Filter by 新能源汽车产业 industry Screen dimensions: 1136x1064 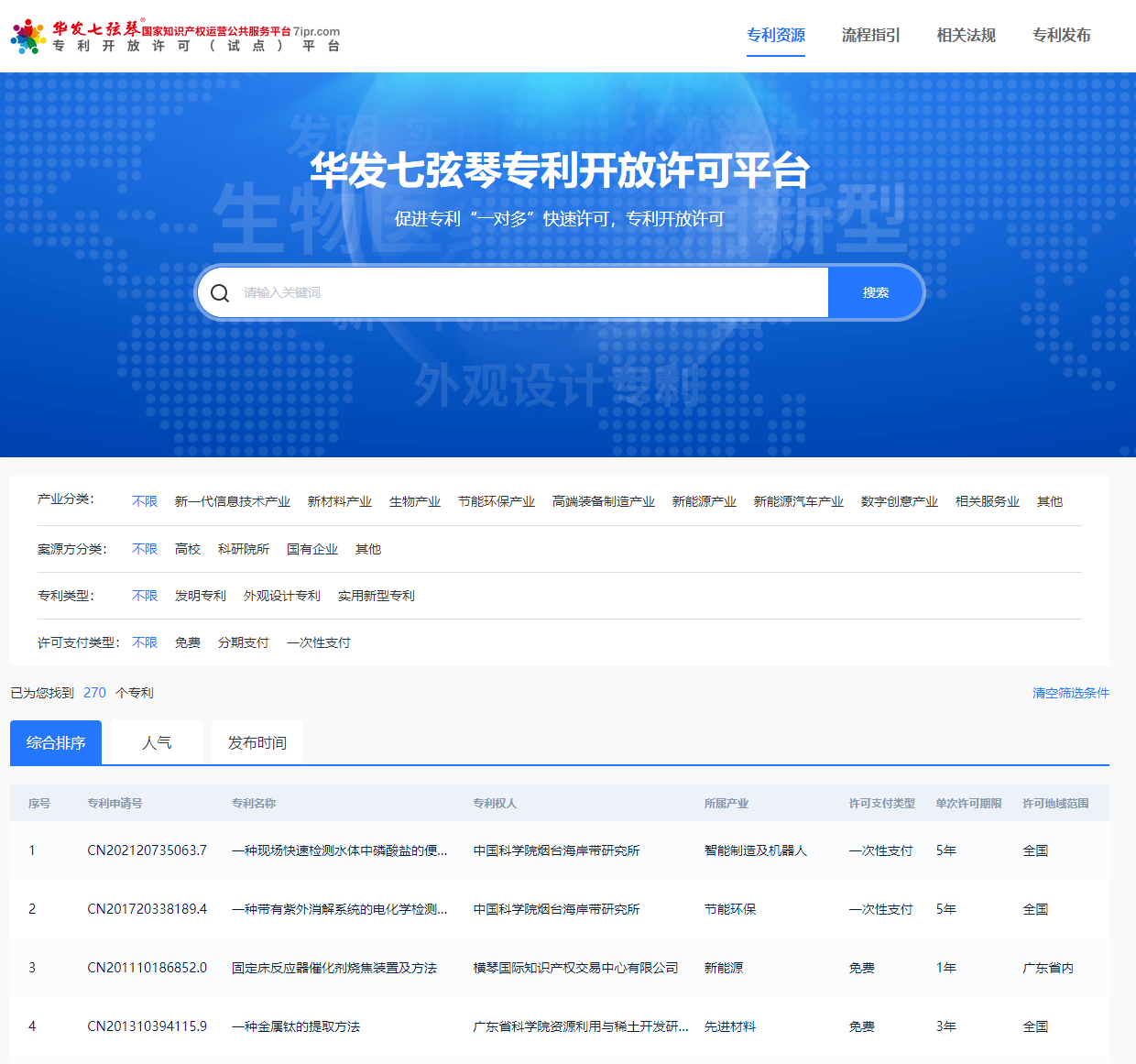tap(798, 502)
